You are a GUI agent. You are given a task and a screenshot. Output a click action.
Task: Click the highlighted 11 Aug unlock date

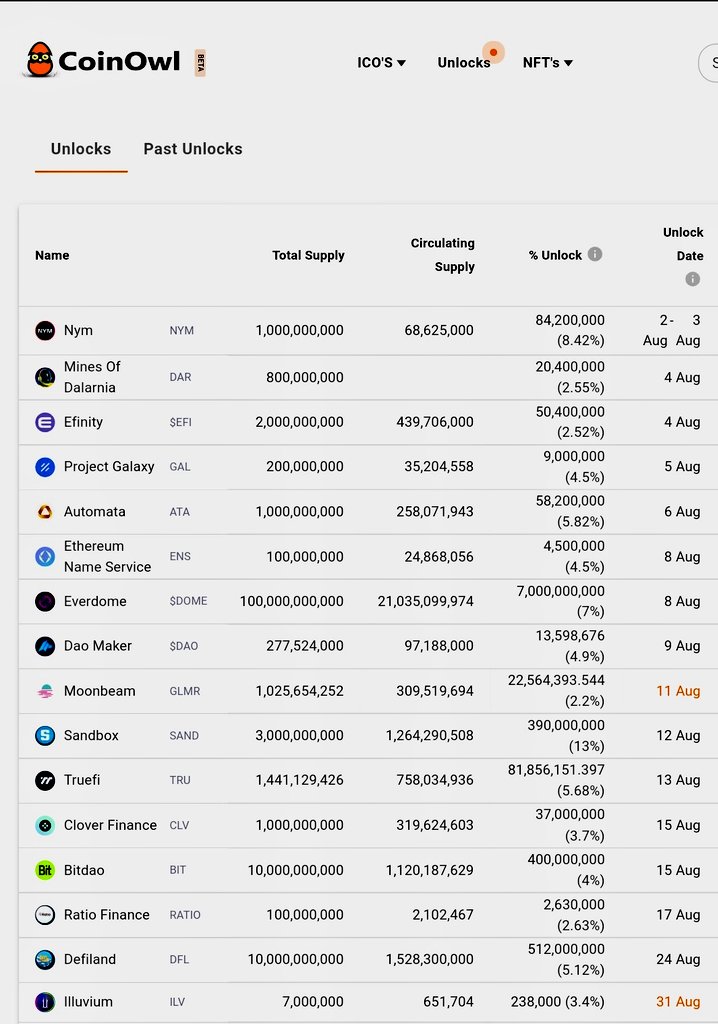(x=678, y=691)
